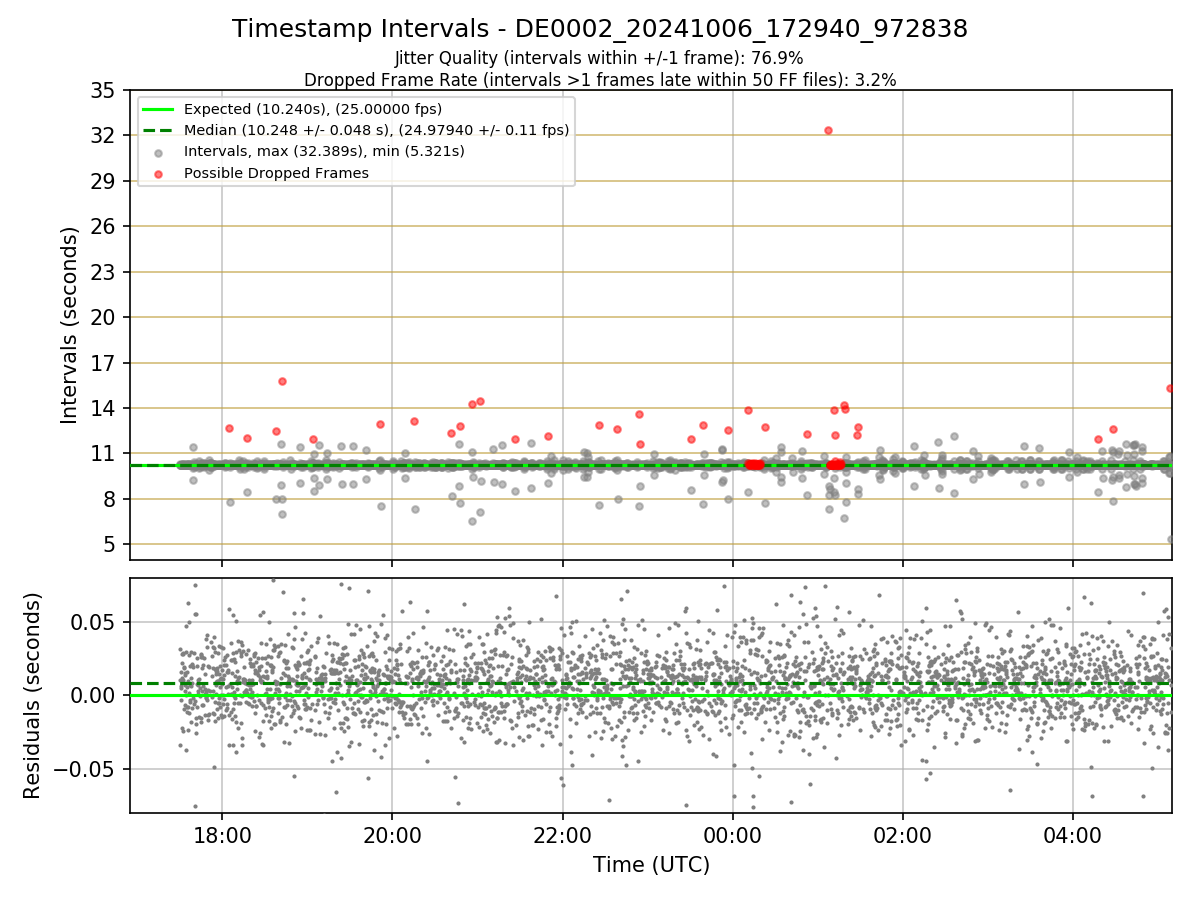Click the y-axis label 'Intervals (seconds)'

(x=69, y=325)
